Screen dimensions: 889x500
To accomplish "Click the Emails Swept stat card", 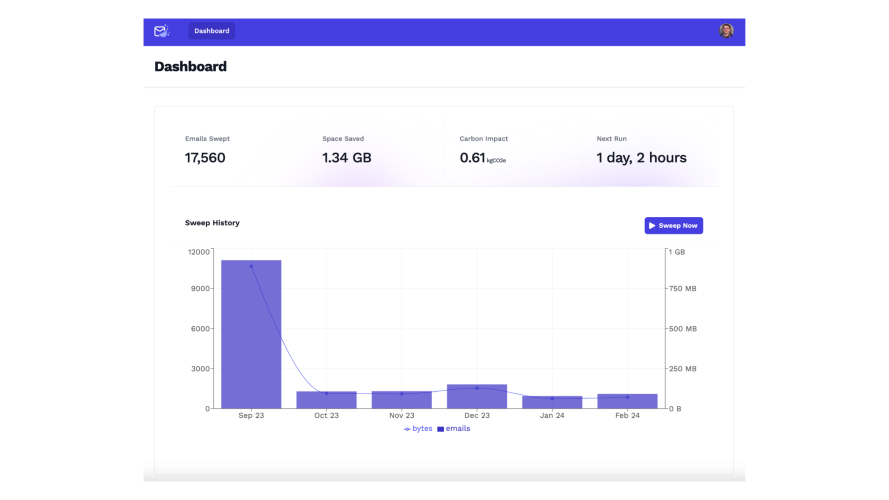I will pyautogui.click(x=239, y=150).
